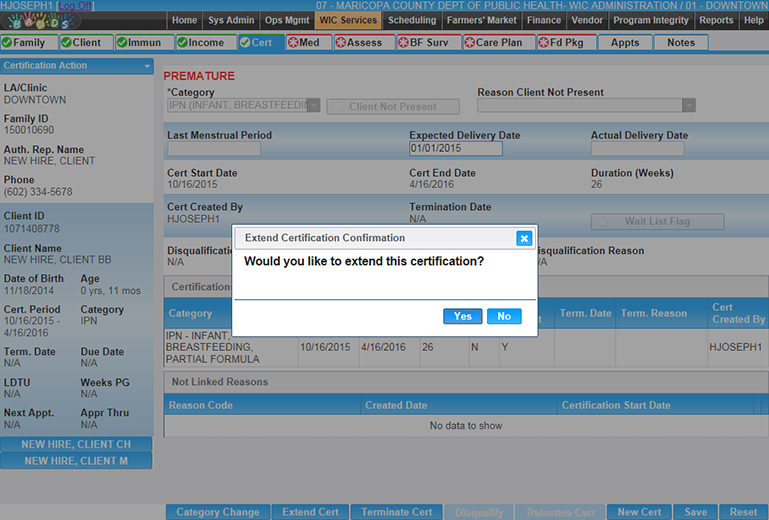The image size is (769, 520).
Task: Confirm extension by clicking Yes
Action: [462, 316]
